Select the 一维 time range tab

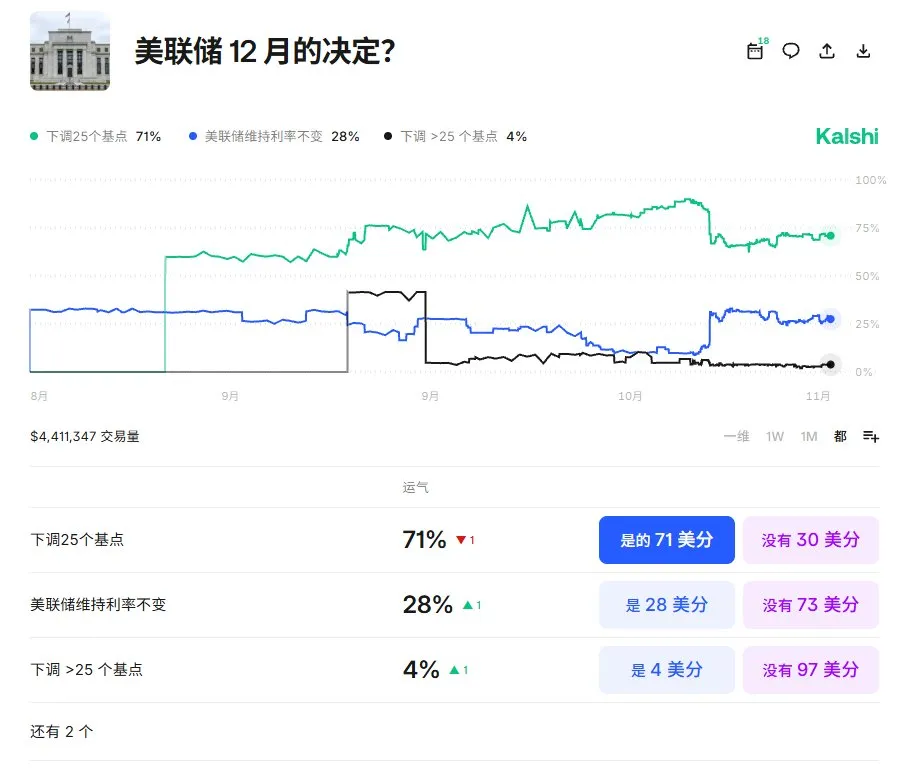736,436
